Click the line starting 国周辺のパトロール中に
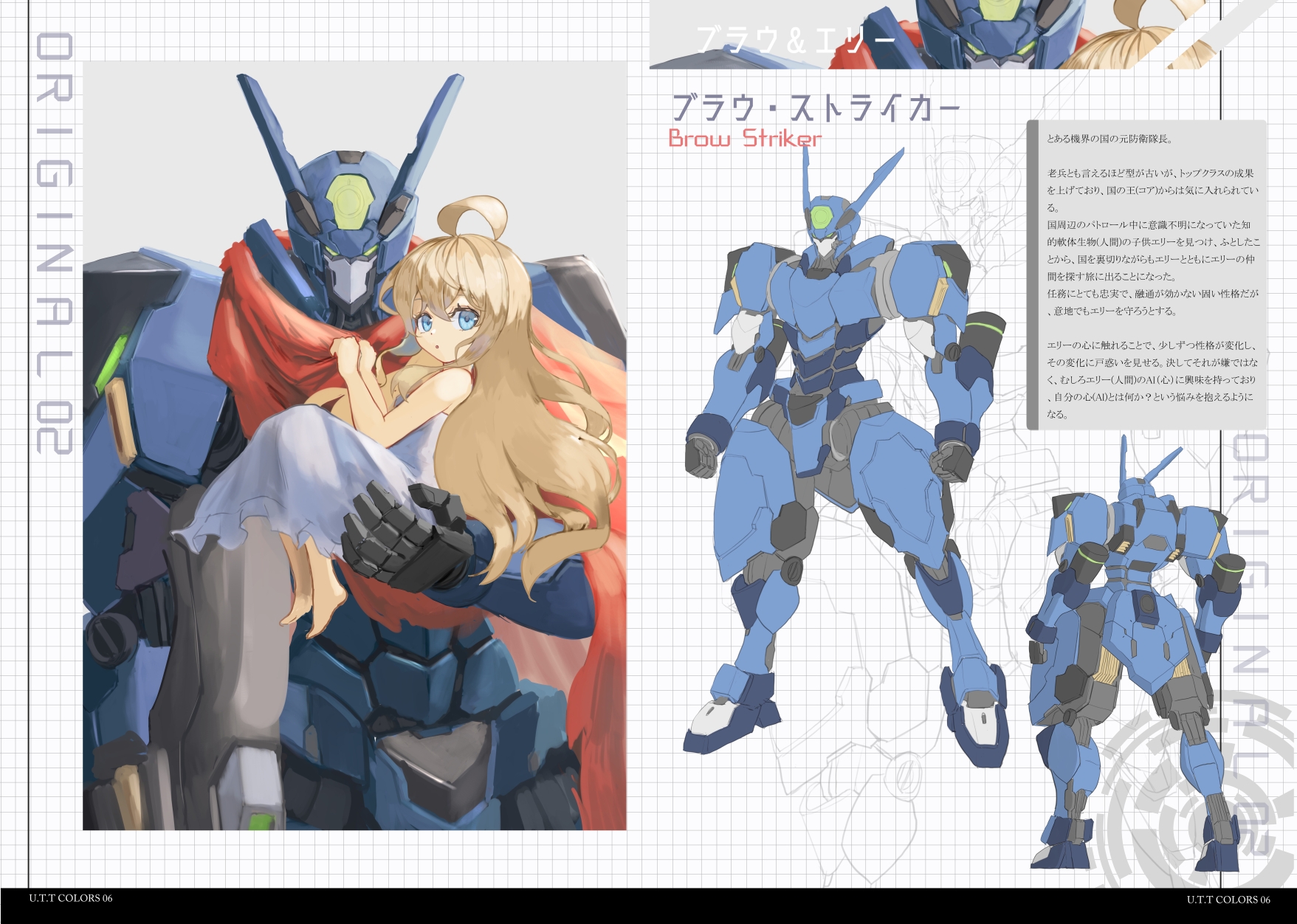 point(1149,225)
